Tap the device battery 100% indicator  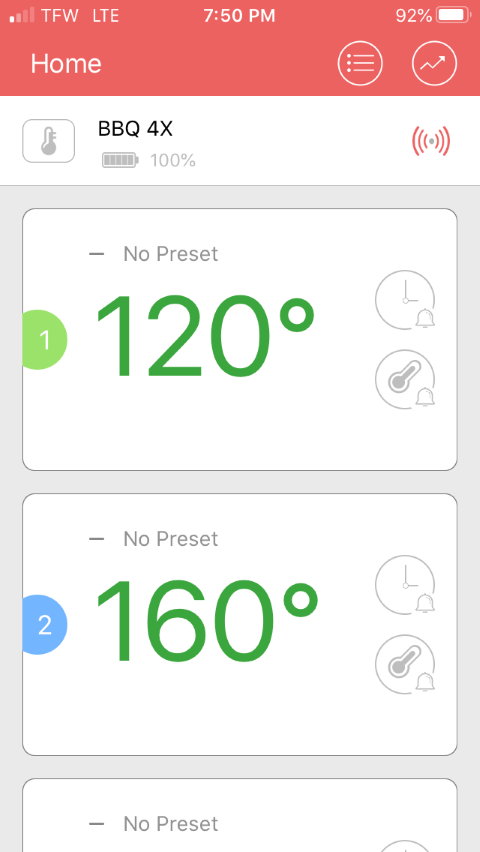coord(149,160)
